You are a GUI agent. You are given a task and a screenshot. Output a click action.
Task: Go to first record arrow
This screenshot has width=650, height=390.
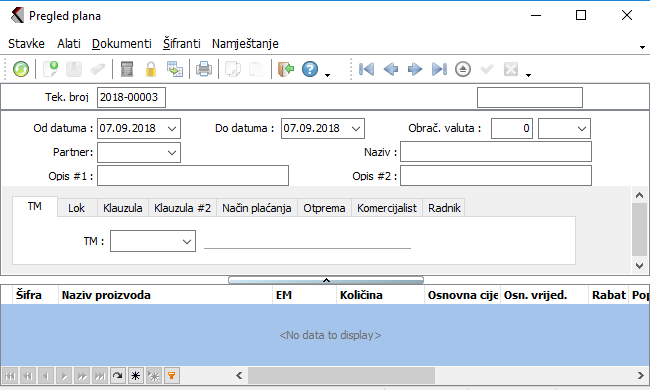point(366,69)
